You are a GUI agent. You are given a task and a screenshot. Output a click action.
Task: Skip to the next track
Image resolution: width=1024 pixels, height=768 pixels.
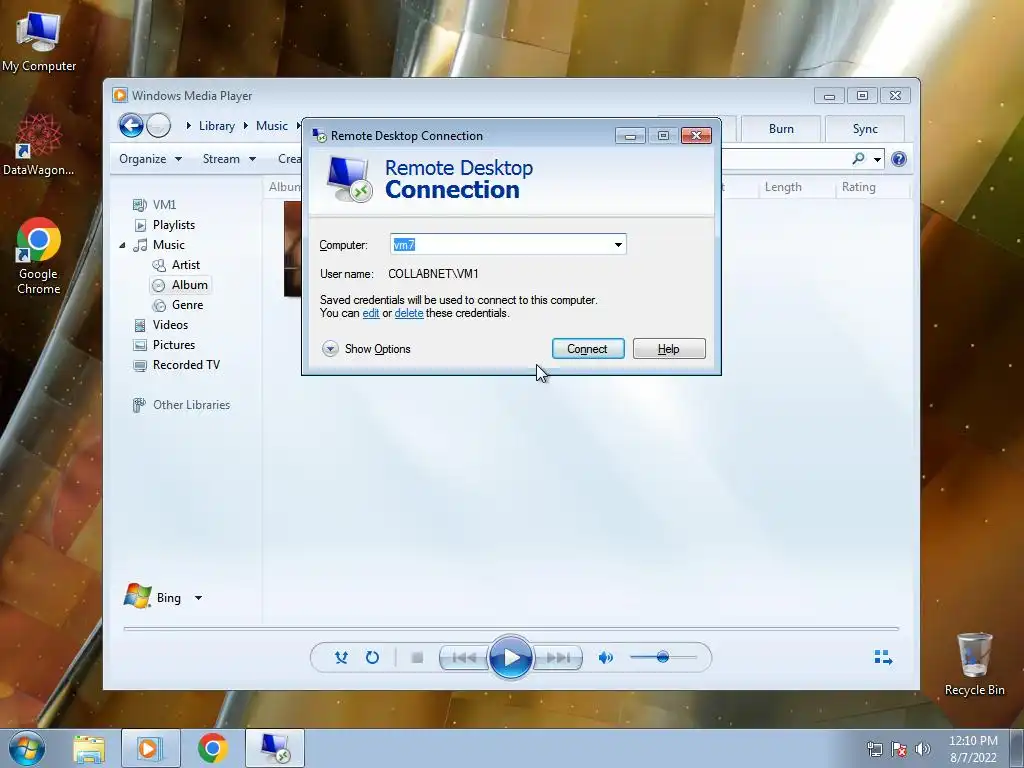click(x=557, y=658)
